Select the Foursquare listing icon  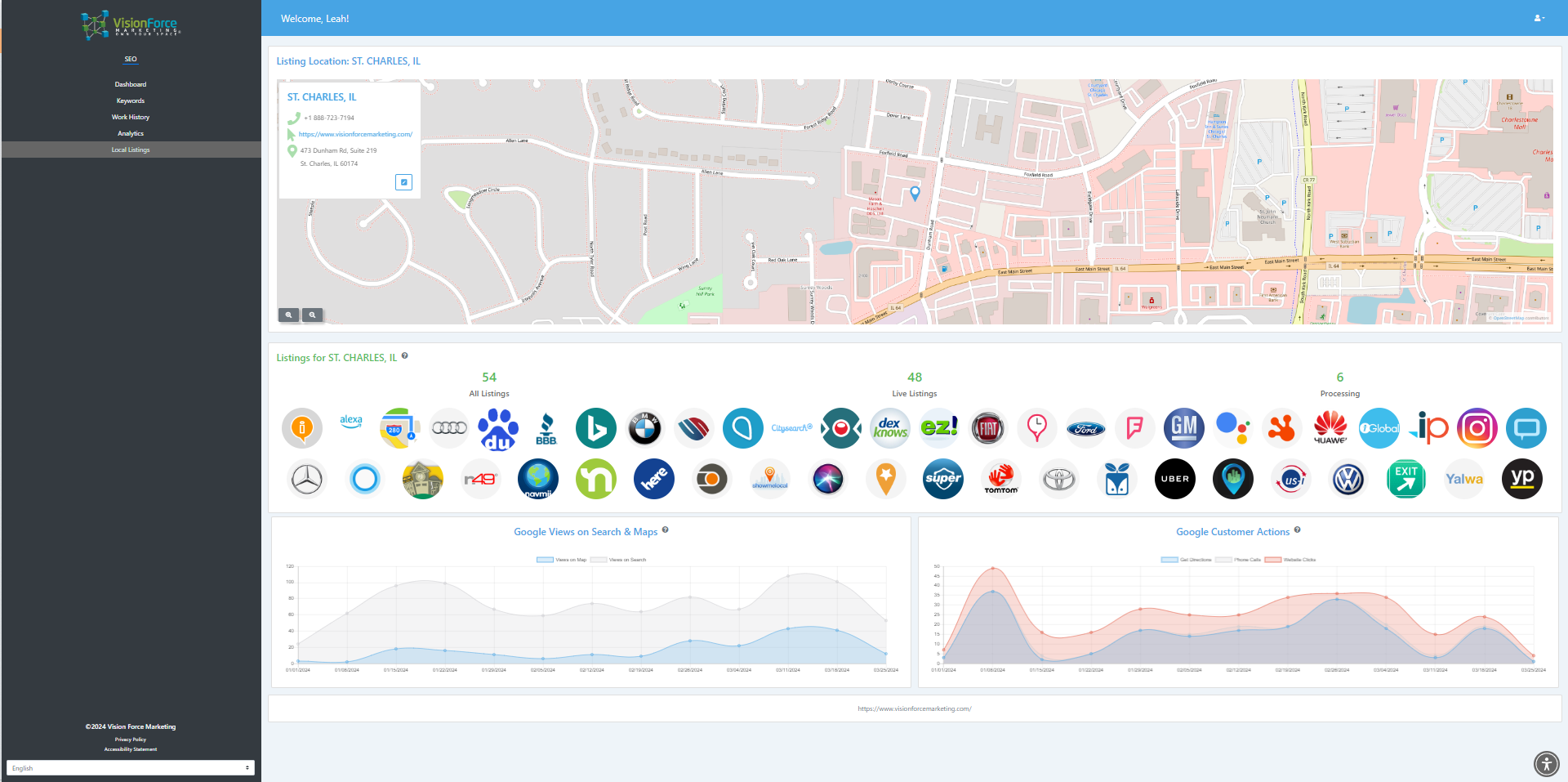click(1135, 428)
